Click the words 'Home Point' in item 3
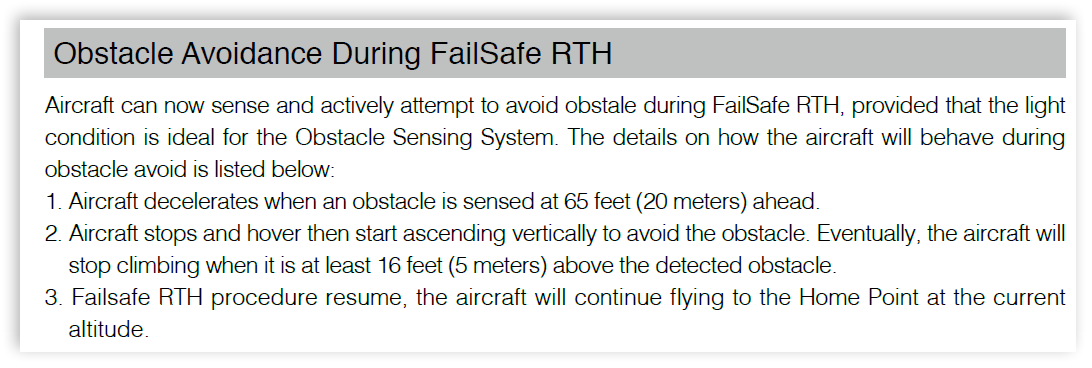The width and height of the screenshot is (1092, 368). tap(849, 298)
